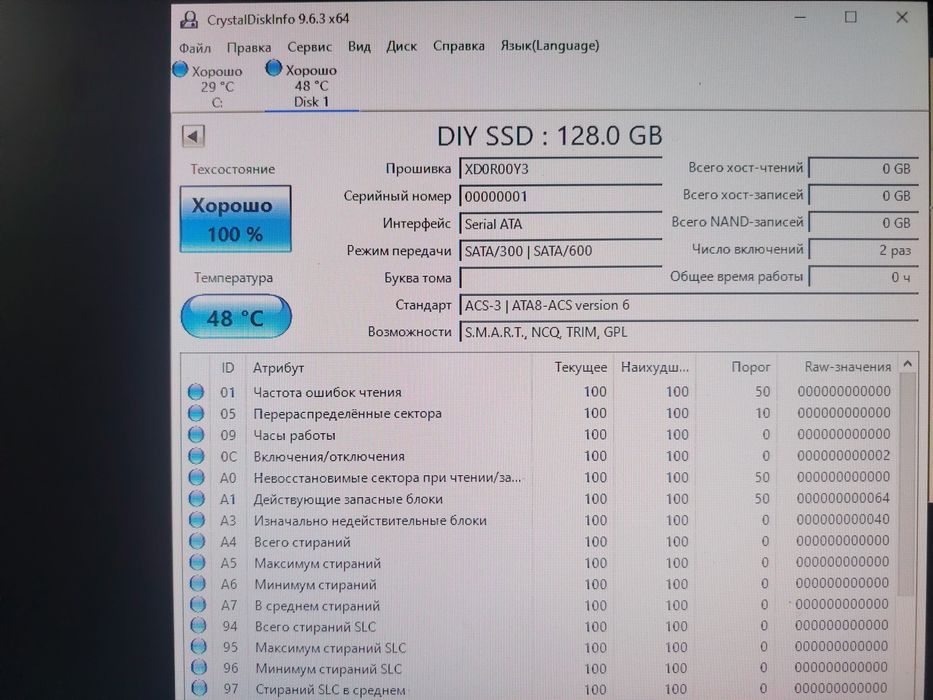Viewport: 933px width, 700px height.
Task: Click the CrystalDiskInfo application icon in title bar
Action: (189, 19)
